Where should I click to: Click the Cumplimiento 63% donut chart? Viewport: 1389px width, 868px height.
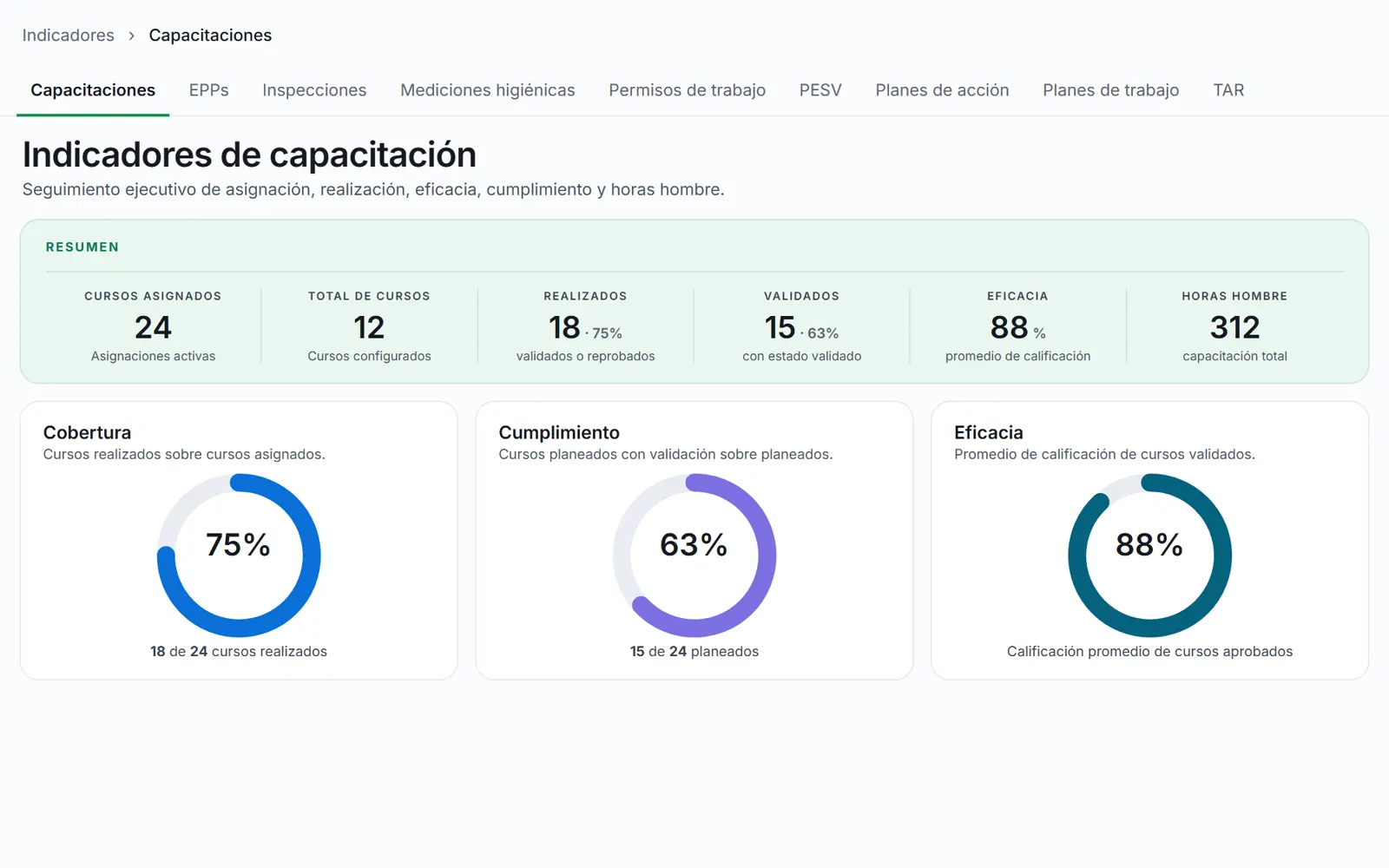click(694, 556)
